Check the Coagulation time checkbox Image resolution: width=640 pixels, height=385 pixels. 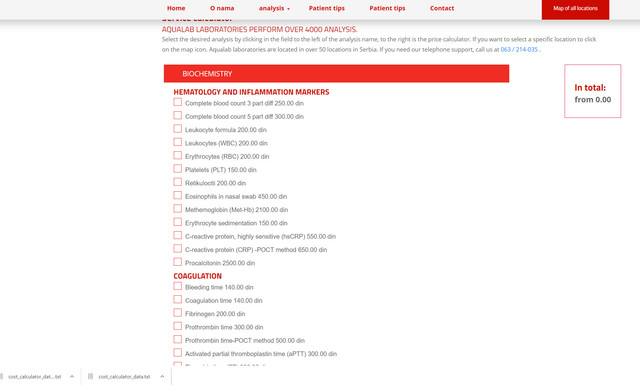(178, 299)
